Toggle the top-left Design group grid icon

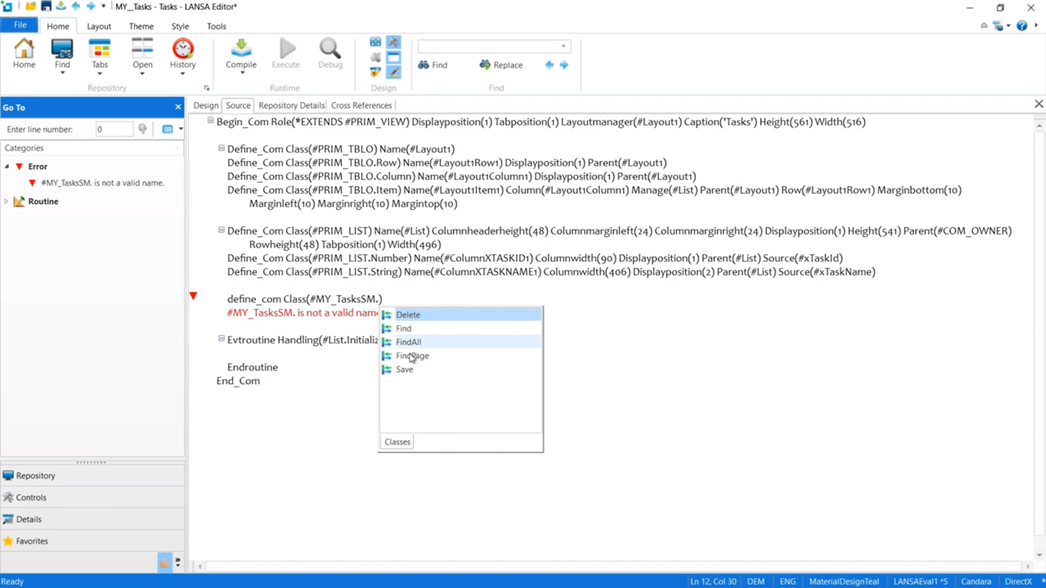pyautogui.click(x=376, y=42)
